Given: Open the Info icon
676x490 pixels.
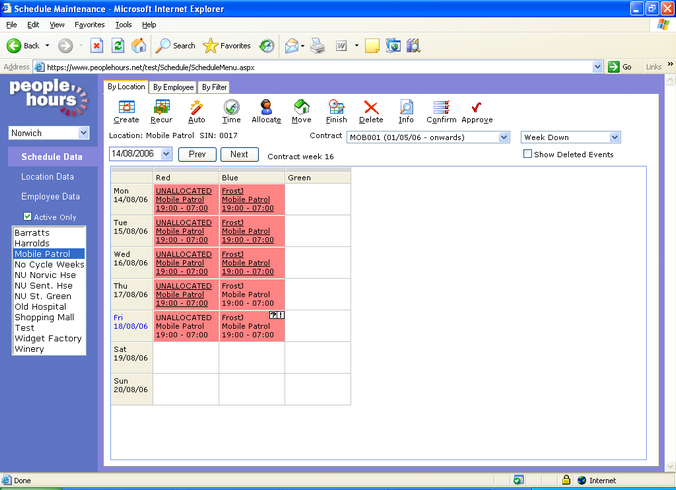Looking at the screenshot, I should pos(406,107).
